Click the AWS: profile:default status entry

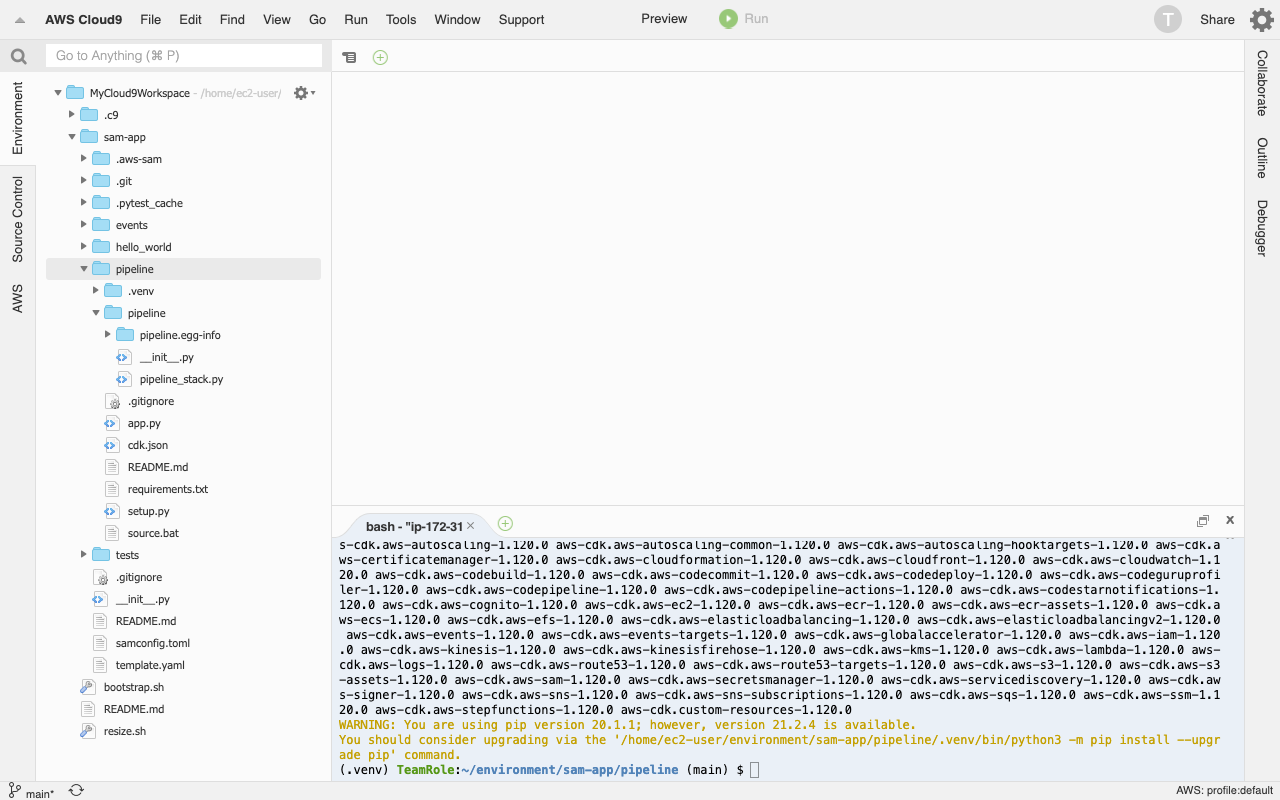pyautogui.click(x=1223, y=792)
